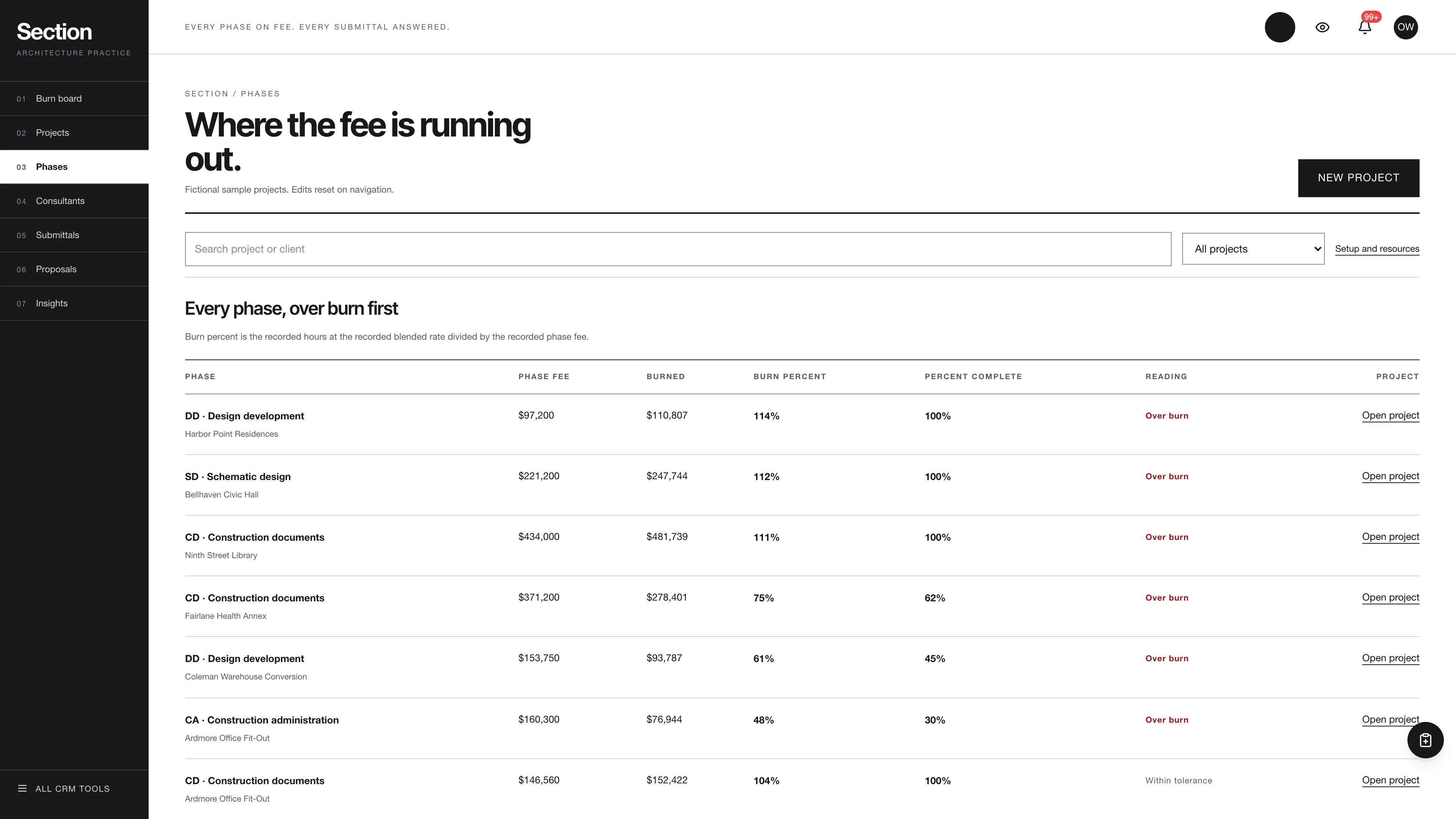The height and width of the screenshot is (819, 1456).
Task: Open project for Harbor Point Residences
Action: click(1390, 416)
